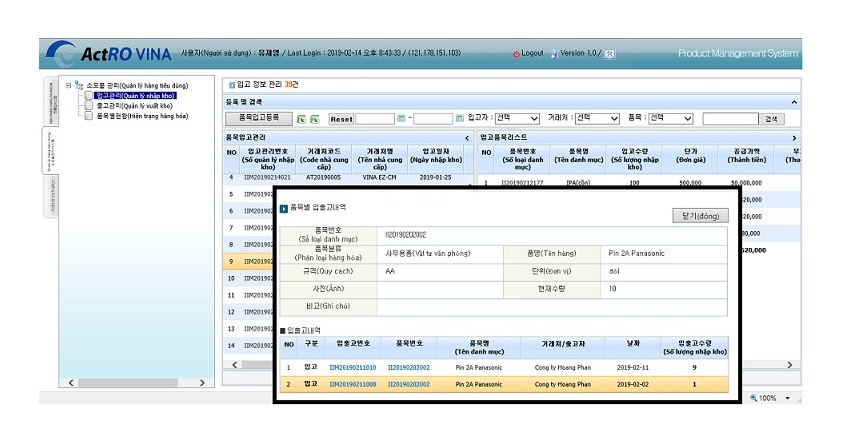This screenshot has width=846, height=442.
Task: Click the VINA EZ-CM supplier name cell
Action: click(379, 177)
